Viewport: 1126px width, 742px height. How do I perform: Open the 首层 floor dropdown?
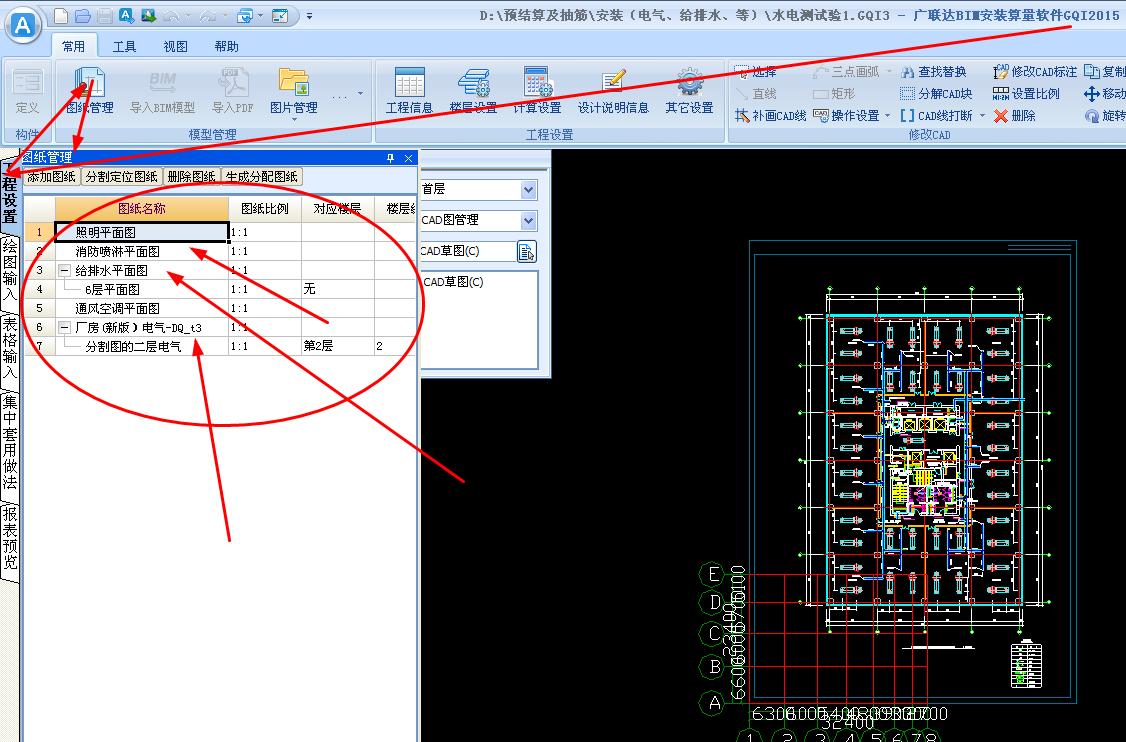[528, 190]
